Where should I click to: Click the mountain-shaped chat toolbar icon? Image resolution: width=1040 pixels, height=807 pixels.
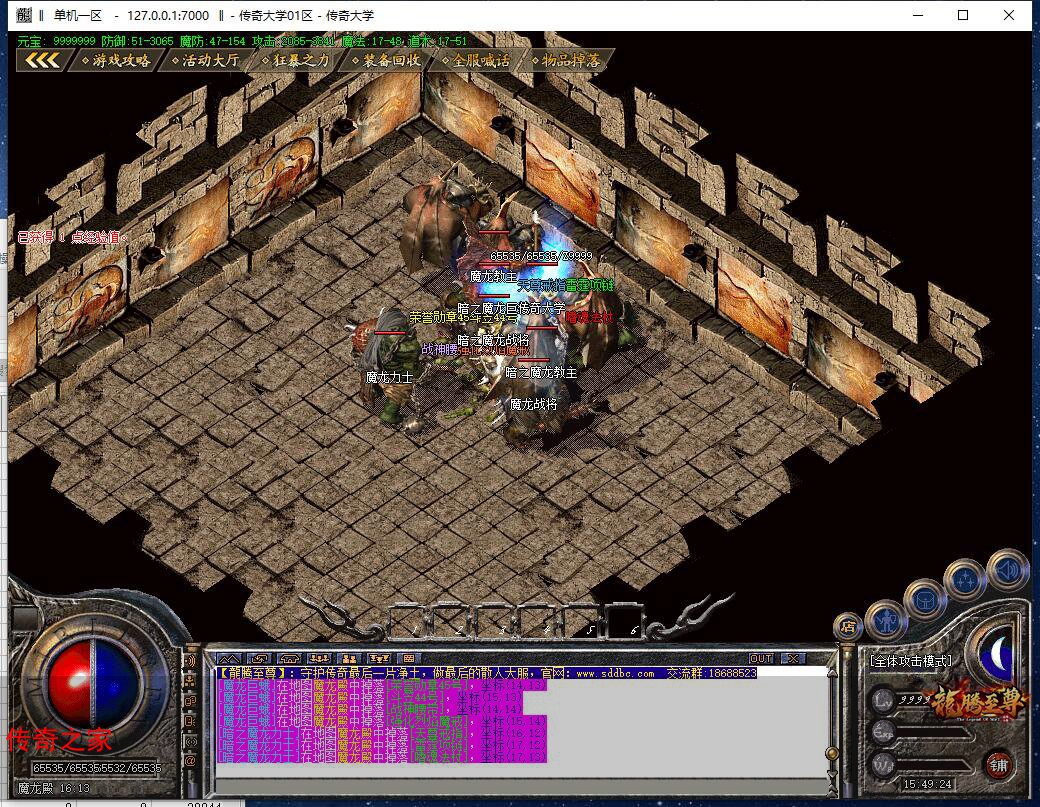pyautogui.click(x=229, y=658)
